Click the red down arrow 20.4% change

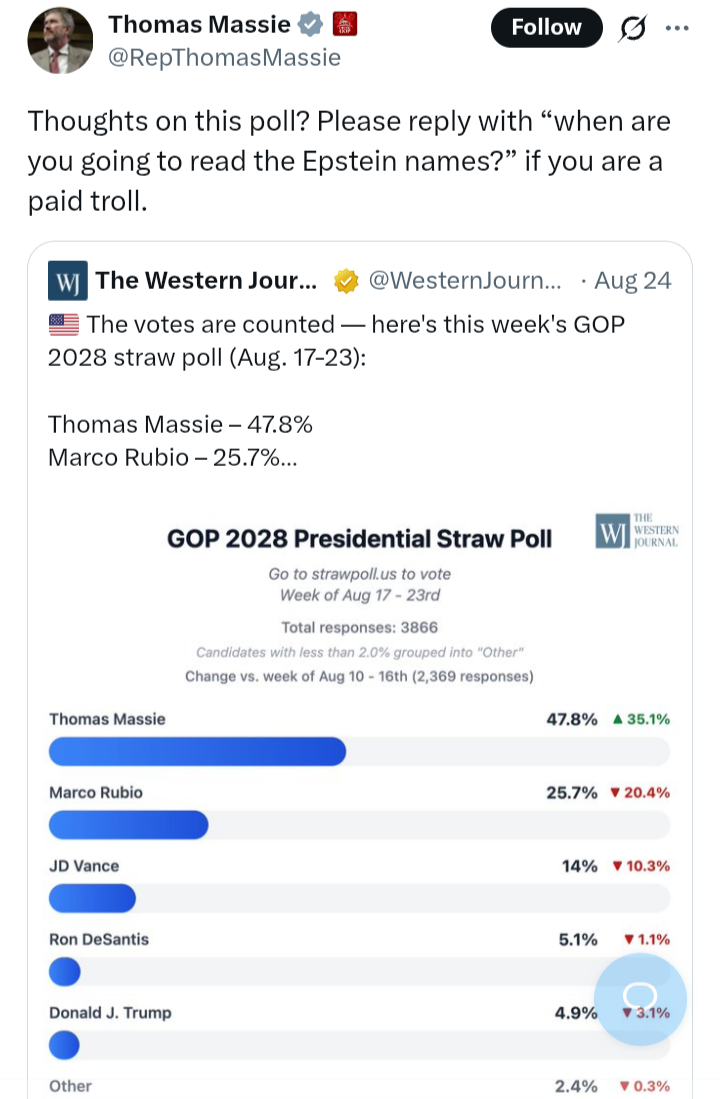coord(640,793)
